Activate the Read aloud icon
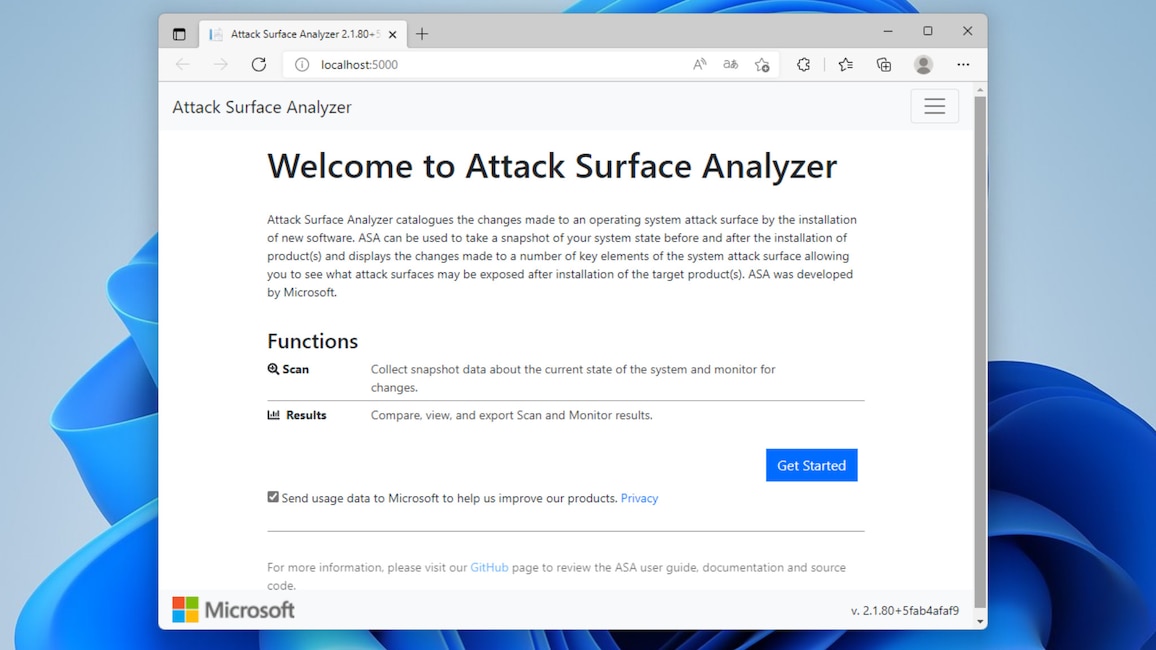The image size is (1156, 650). click(700, 65)
